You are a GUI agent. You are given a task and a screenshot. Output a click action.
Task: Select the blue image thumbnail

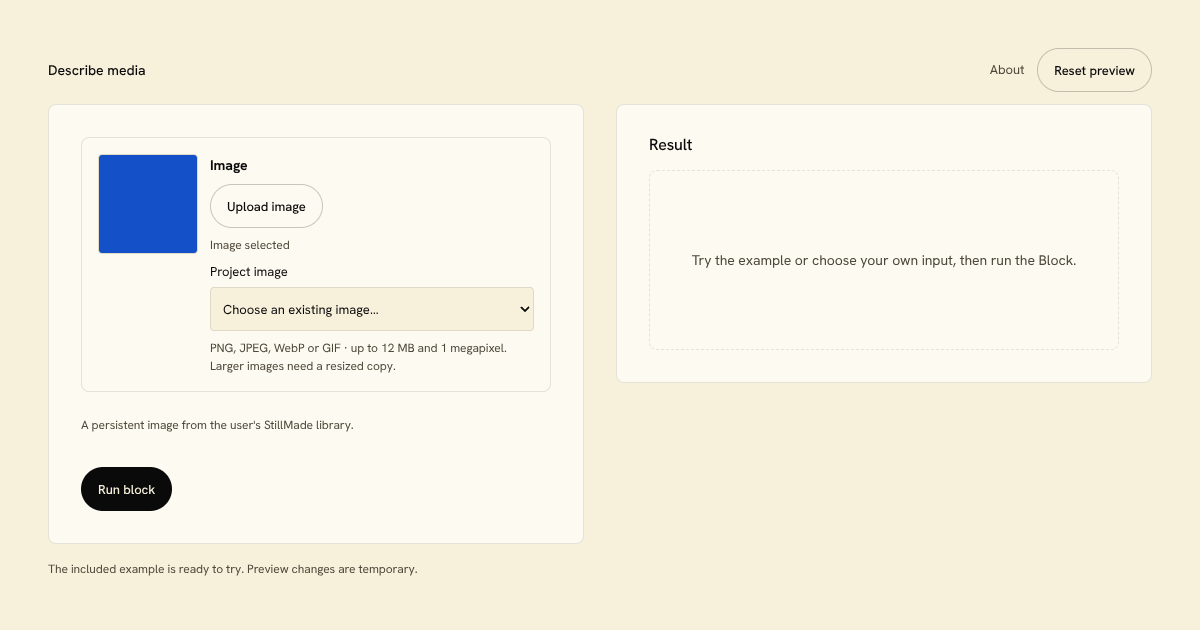(148, 204)
